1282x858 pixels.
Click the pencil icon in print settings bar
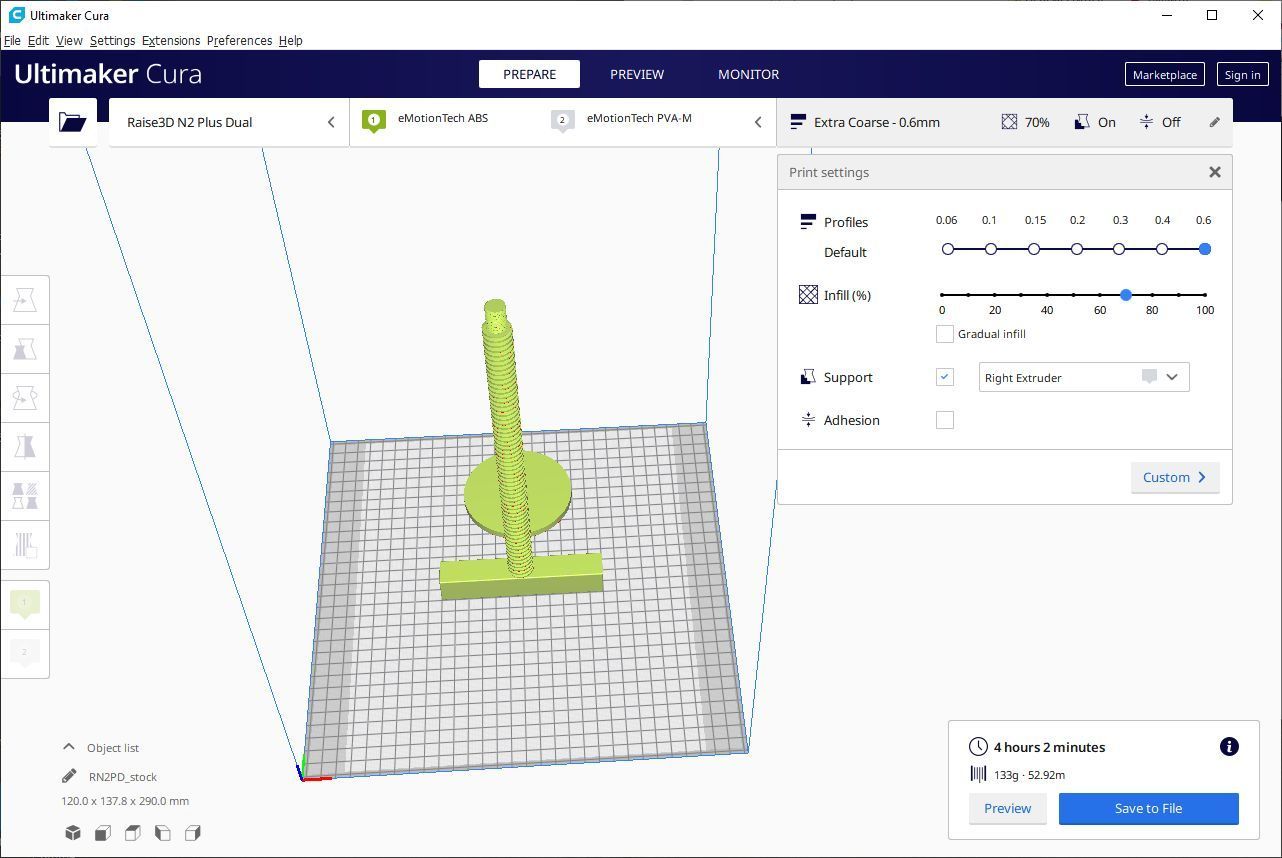click(1214, 122)
